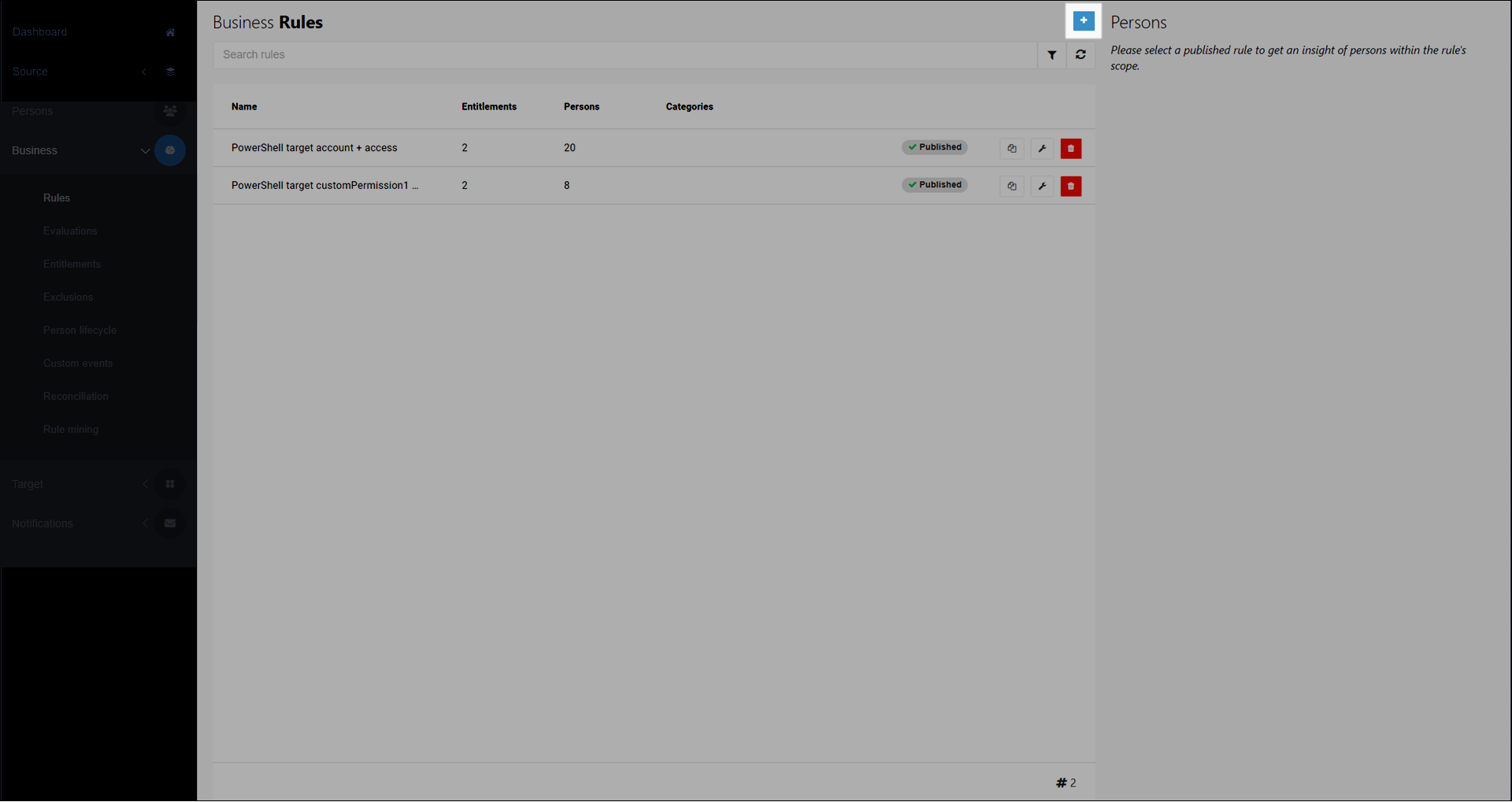1512x802 pixels.
Task: Open Rule mining in the sidebar
Action: 71,430
